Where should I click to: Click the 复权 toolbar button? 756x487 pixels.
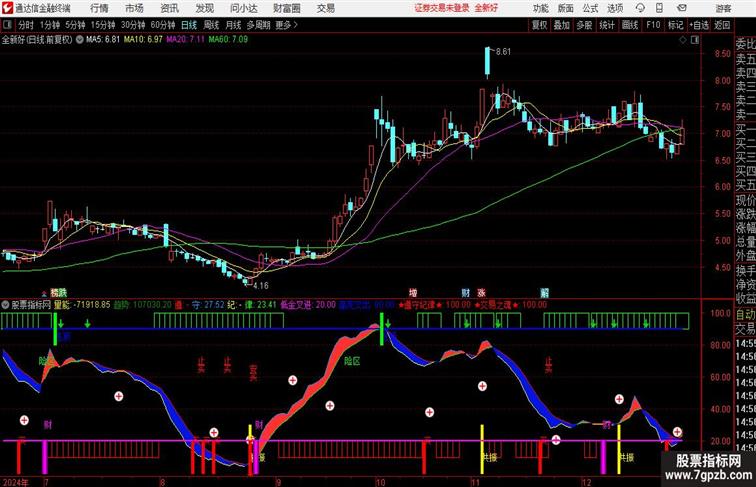click(539, 25)
